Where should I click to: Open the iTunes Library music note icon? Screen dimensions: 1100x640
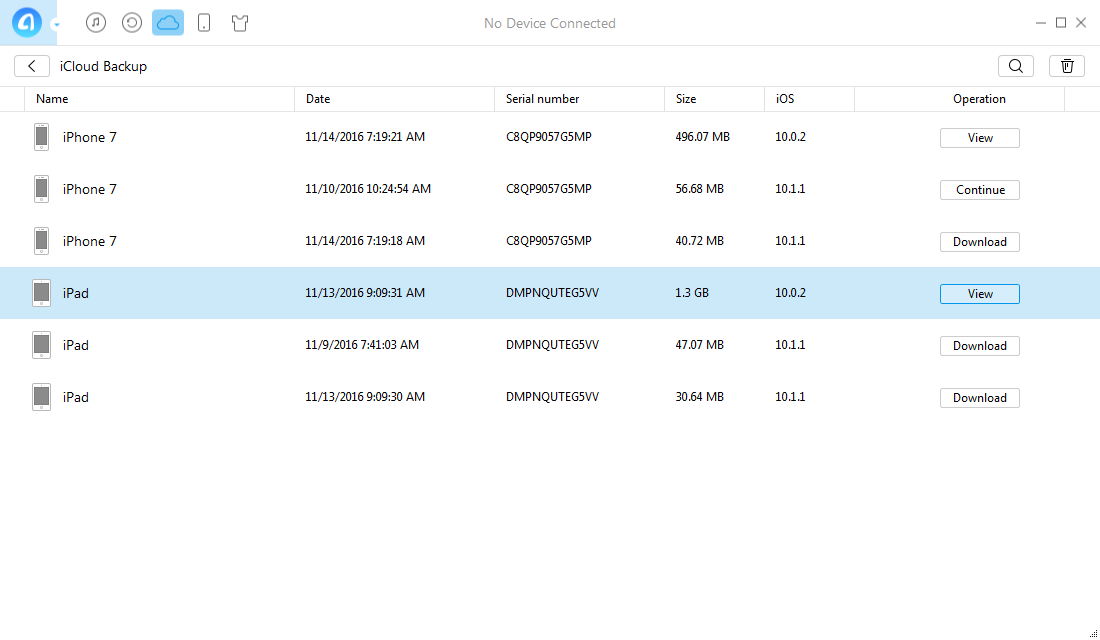pos(96,23)
